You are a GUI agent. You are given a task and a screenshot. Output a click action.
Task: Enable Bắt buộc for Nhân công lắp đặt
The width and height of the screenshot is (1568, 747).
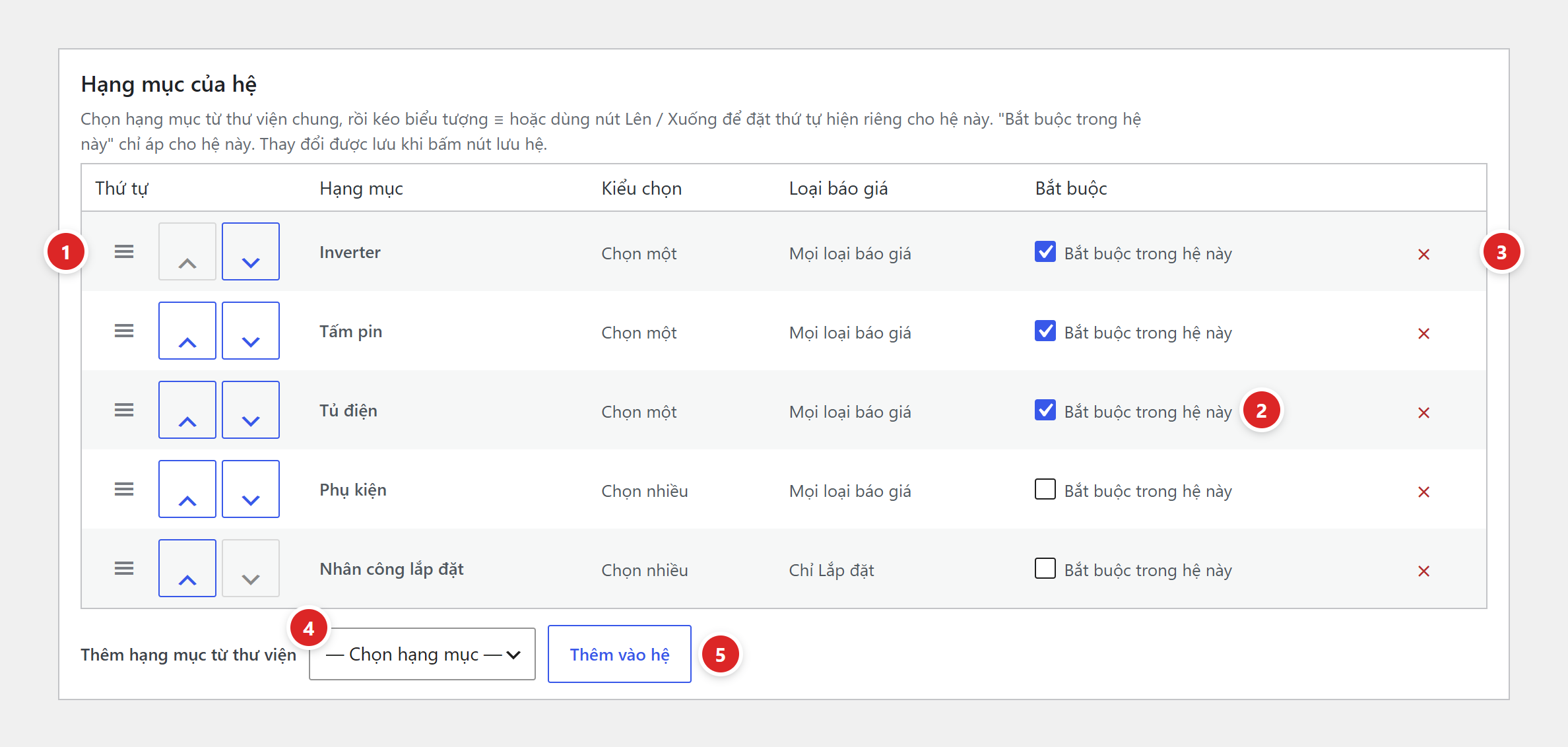tap(1045, 568)
